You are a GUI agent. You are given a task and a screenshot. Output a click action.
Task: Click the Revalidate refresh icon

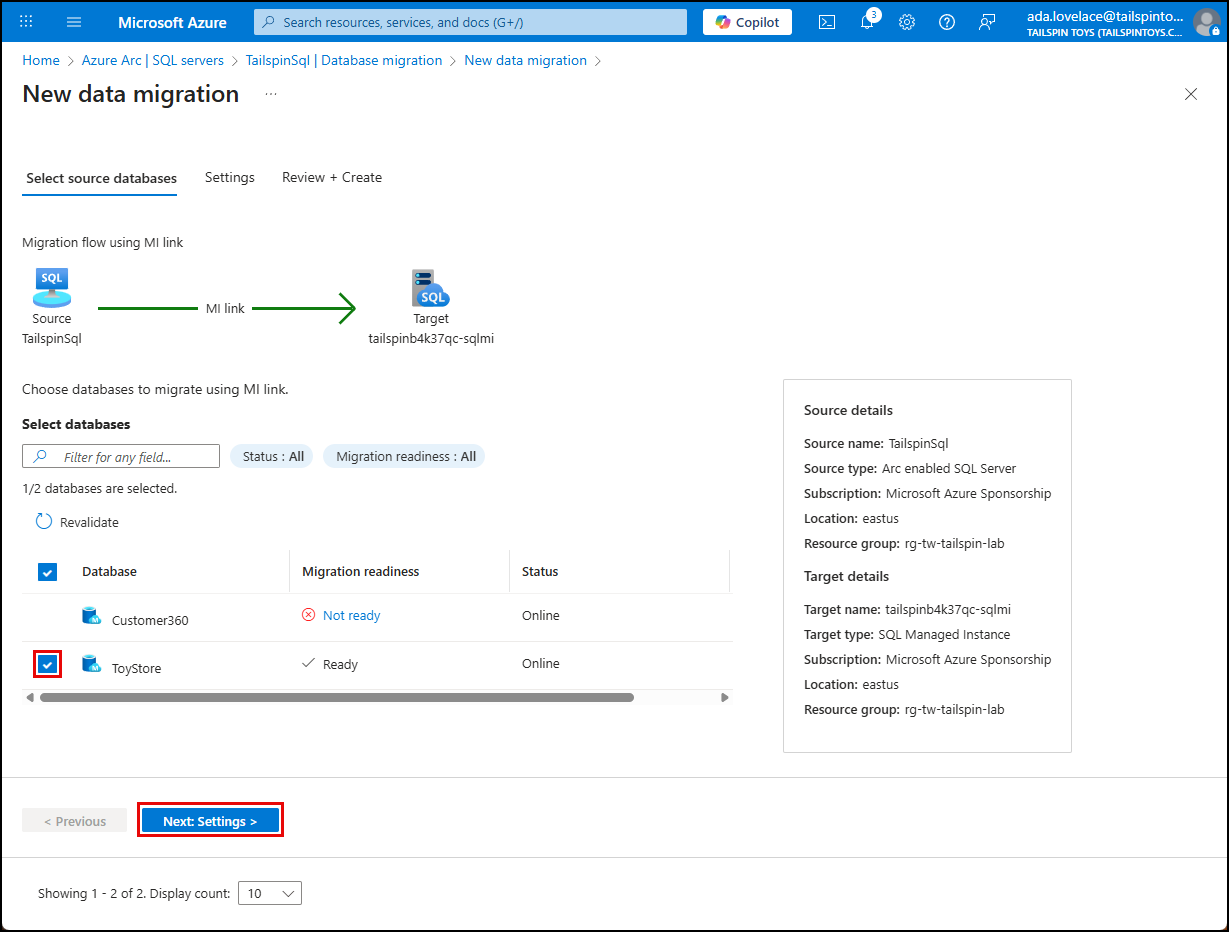pos(43,521)
